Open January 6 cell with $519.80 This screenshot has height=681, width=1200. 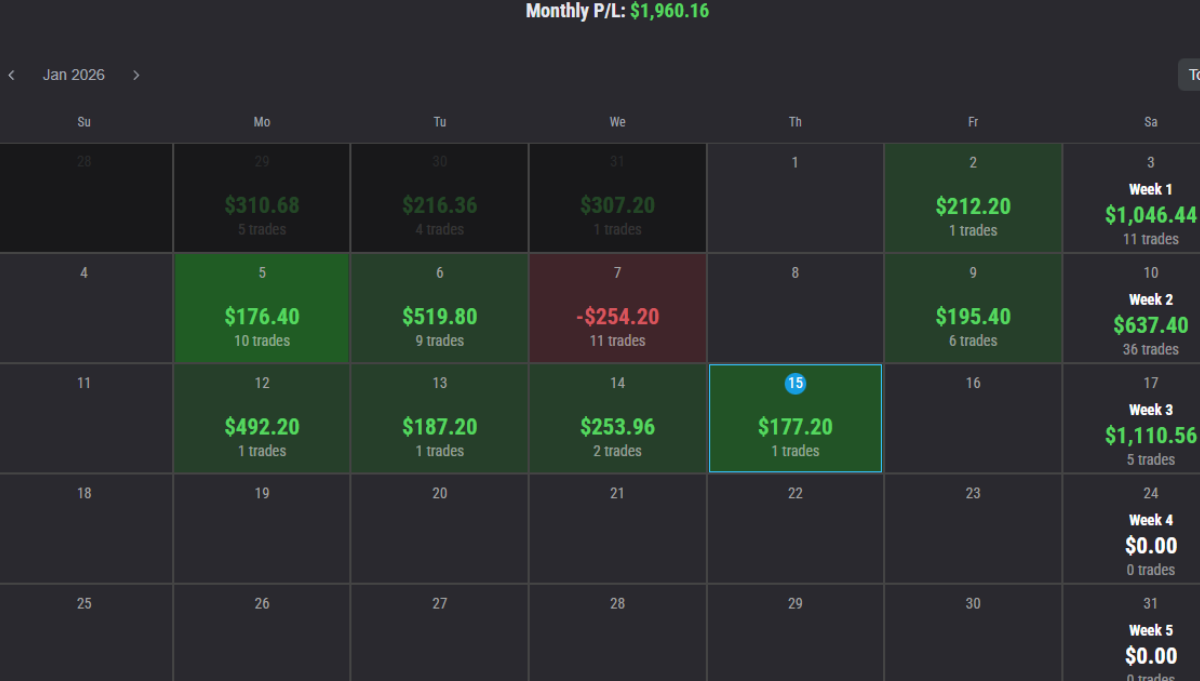[440, 308]
